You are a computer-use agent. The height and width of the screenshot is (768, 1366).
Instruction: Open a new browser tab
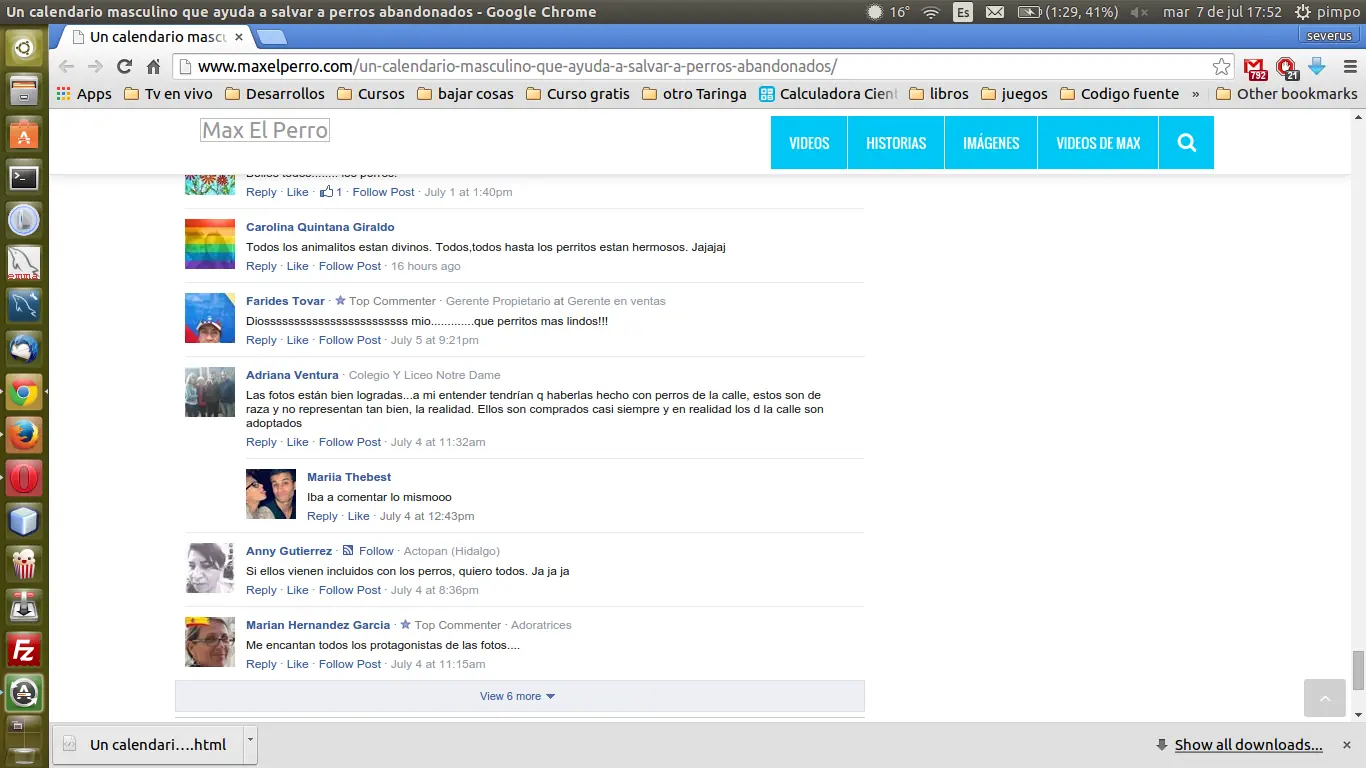[x=271, y=37]
